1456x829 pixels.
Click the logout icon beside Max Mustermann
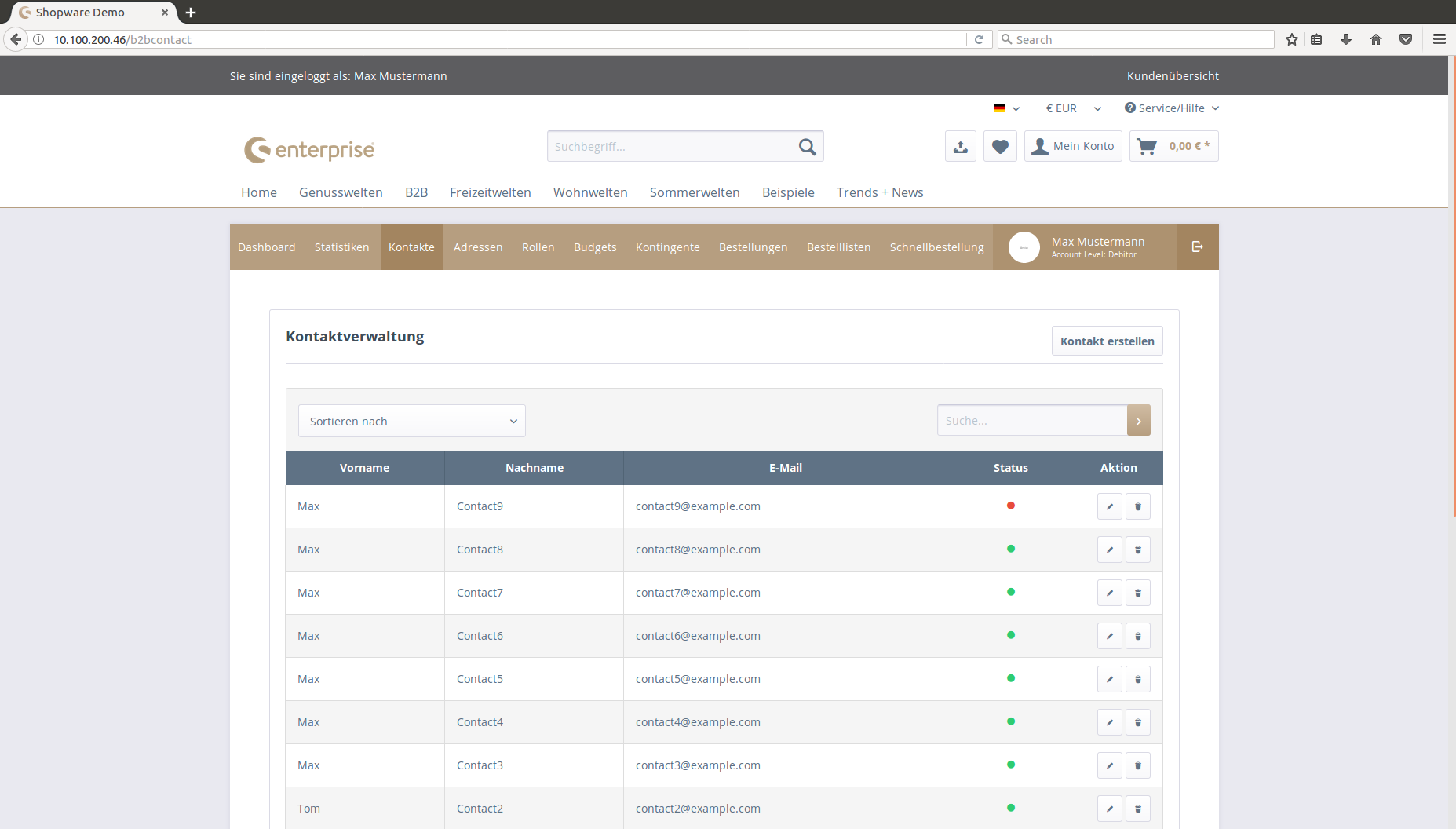(x=1197, y=247)
